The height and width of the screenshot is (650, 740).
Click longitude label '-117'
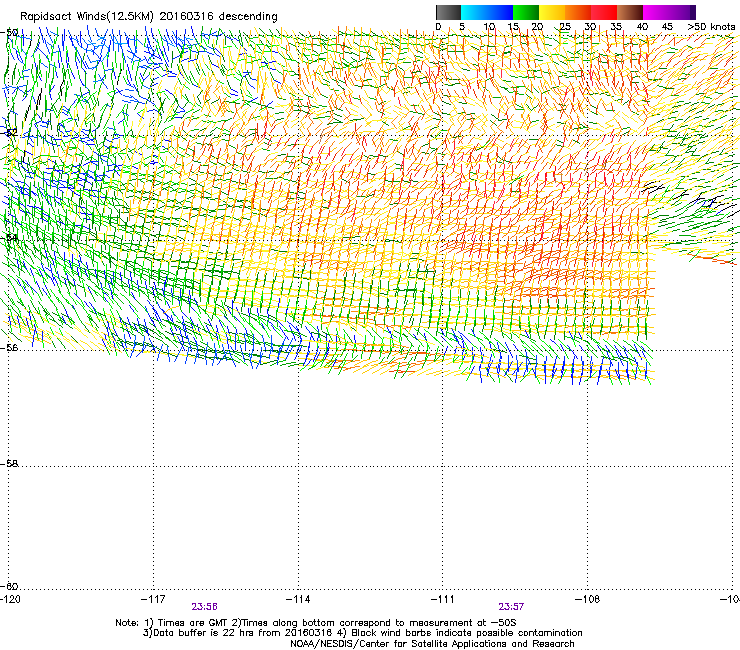pos(153,599)
